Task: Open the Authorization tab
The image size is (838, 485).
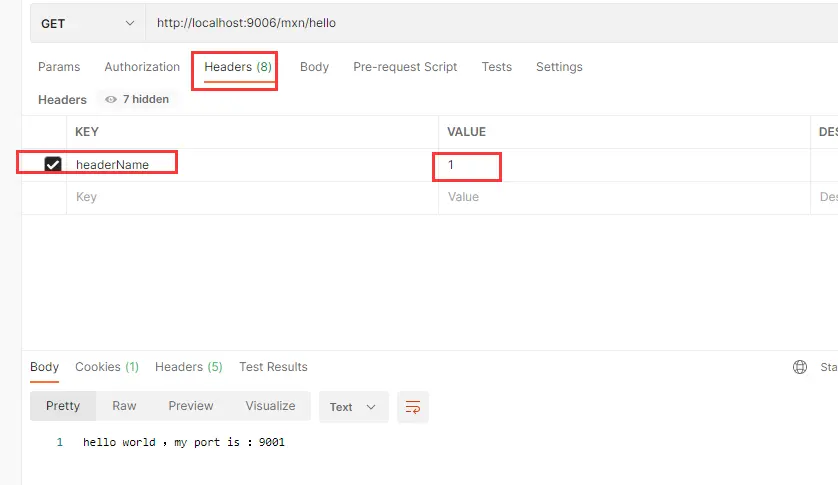Action: tap(142, 67)
